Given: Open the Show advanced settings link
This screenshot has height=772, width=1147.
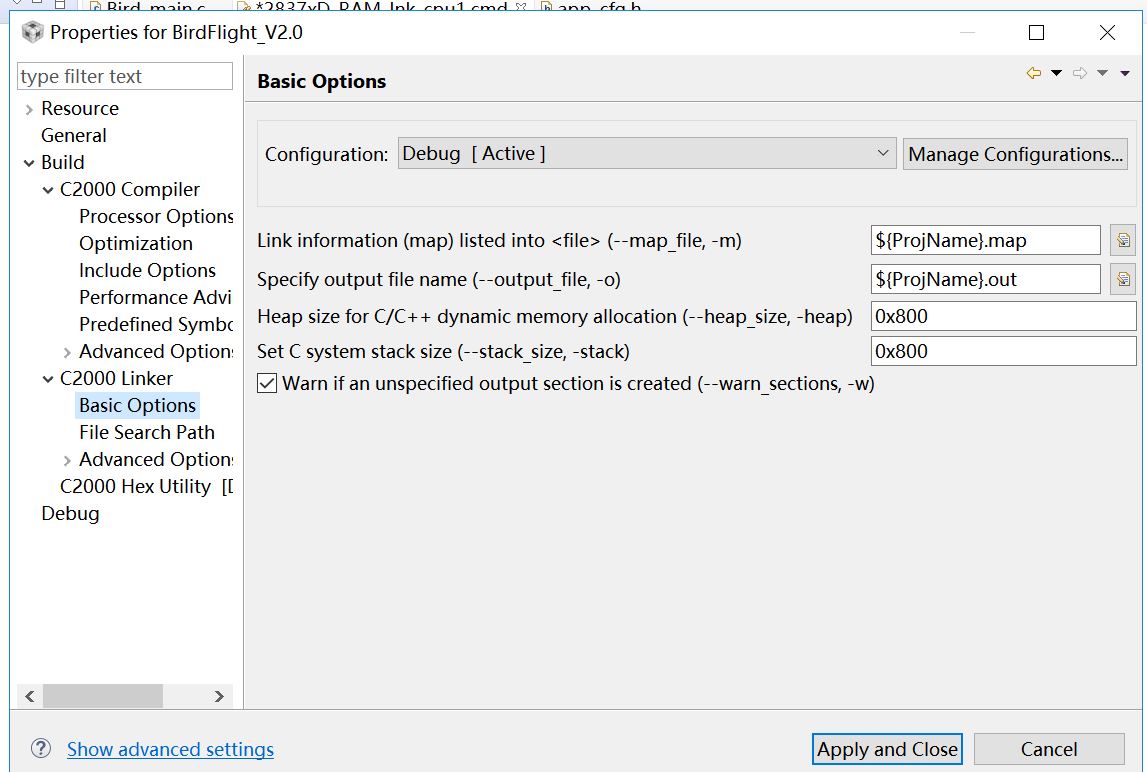Looking at the screenshot, I should click(170, 749).
